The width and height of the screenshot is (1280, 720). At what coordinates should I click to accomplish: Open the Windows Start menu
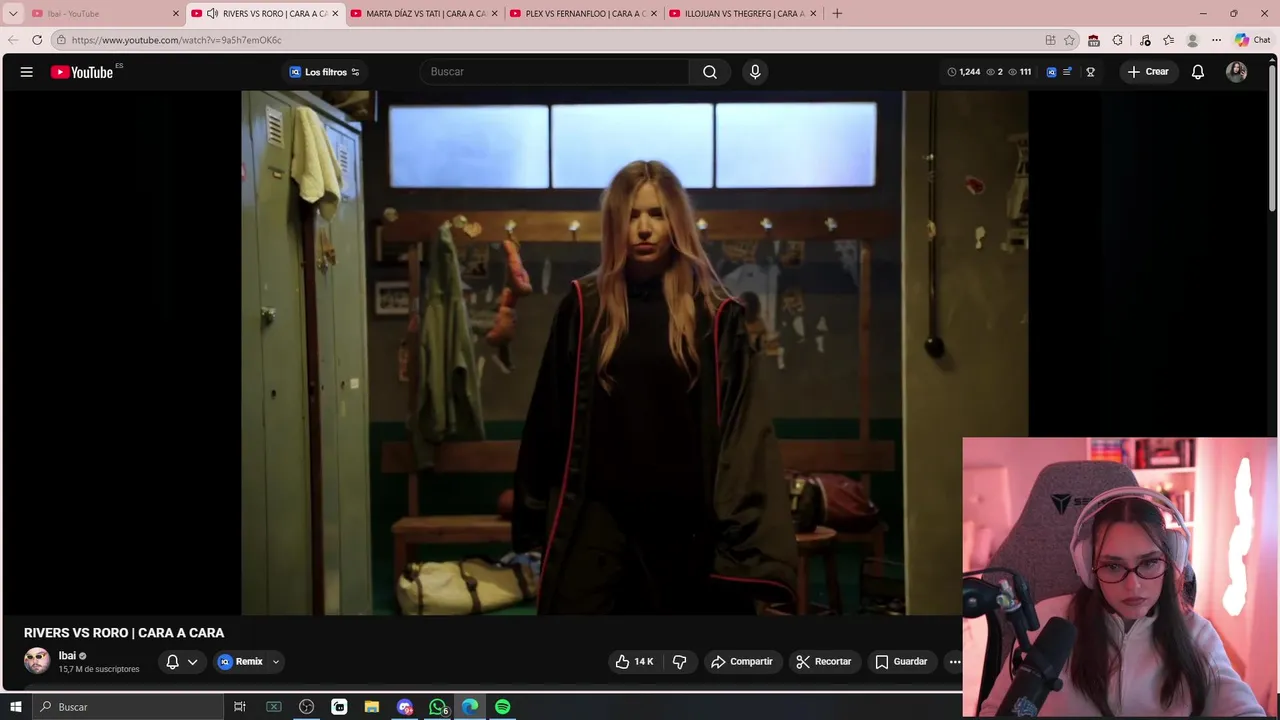(x=15, y=707)
